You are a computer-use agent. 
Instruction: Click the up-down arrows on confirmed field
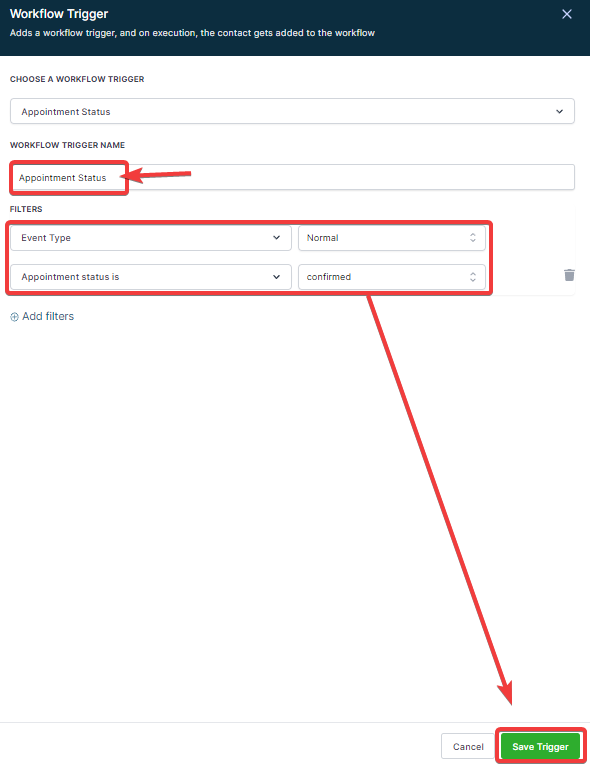tap(472, 277)
